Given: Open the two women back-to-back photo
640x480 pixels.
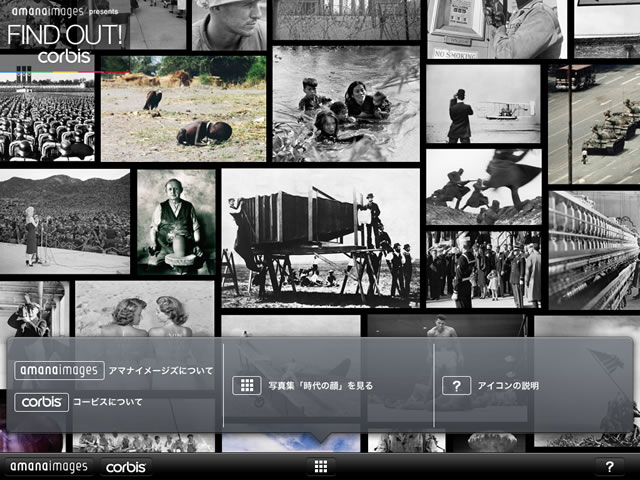Looking at the screenshot, I should [x=145, y=309].
